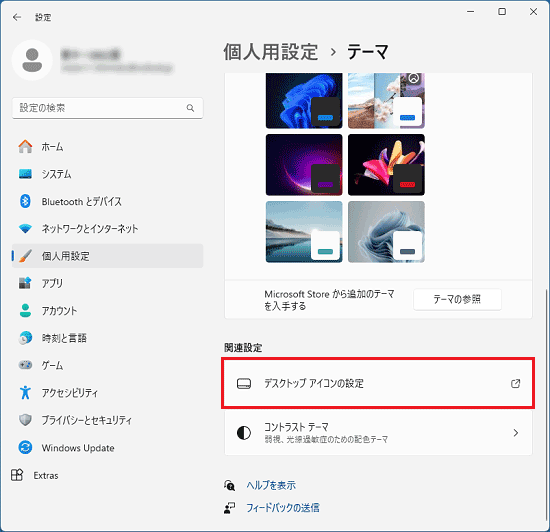550x532 pixels.
Task: Click the help icon beside ヘルプを表示
Action: (x=229, y=485)
